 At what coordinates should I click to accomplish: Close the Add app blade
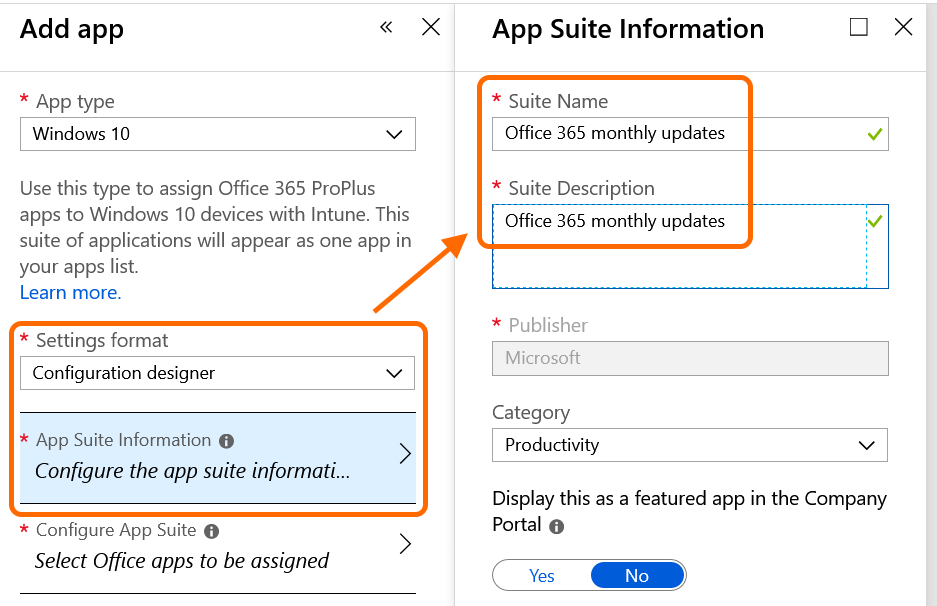[x=431, y=28]
